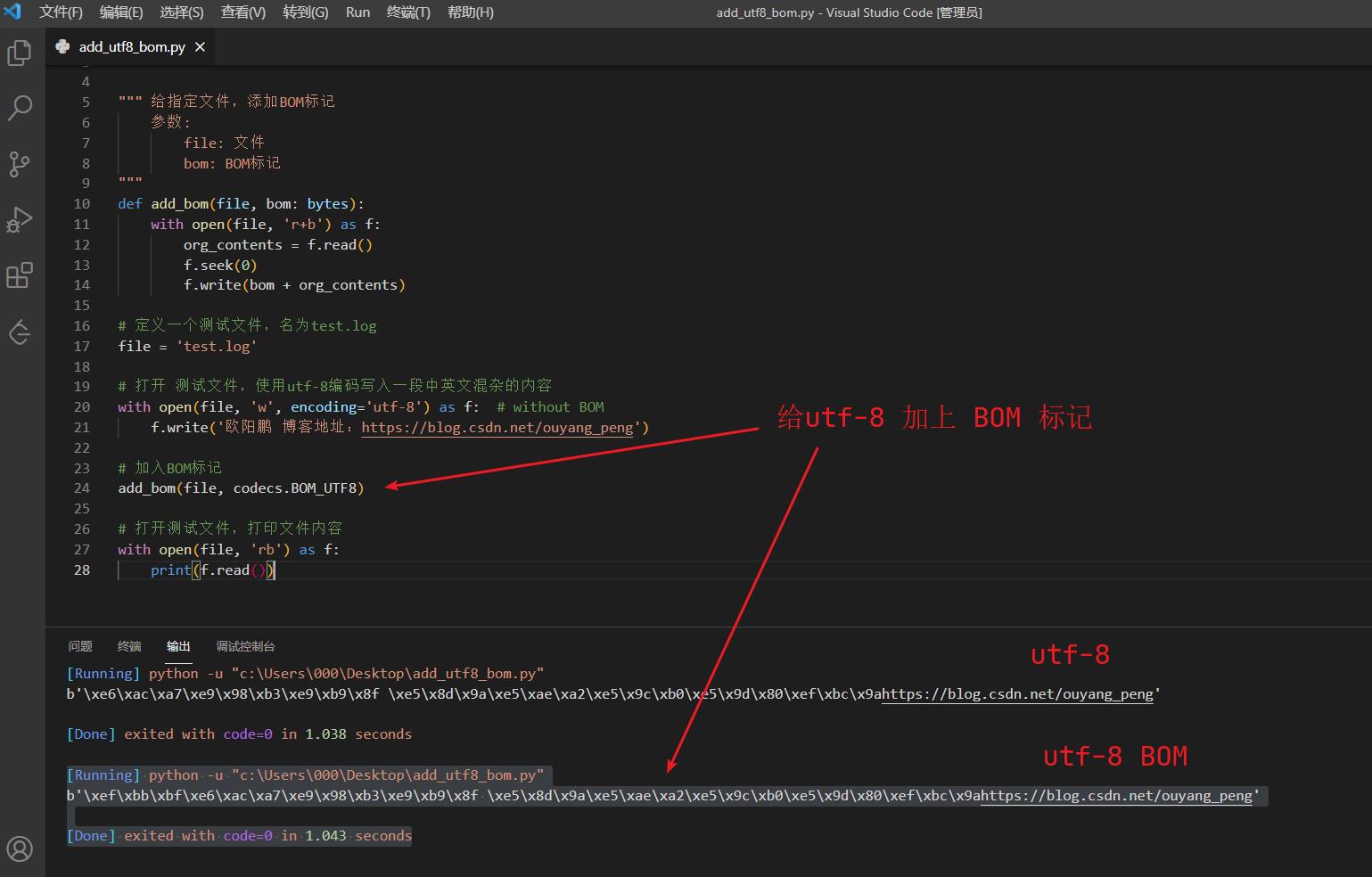Click the "file = 'test.log'" code line
Viewport: 1372px width, 877px height.
[x=187, y=347]
